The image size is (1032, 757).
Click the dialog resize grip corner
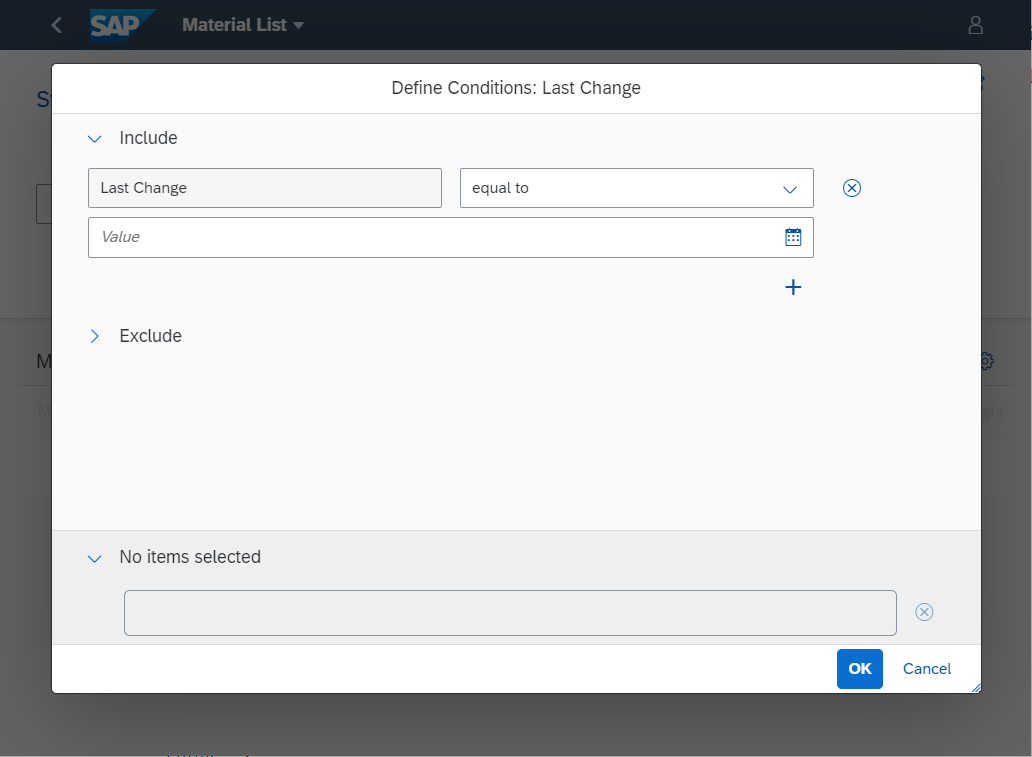pos(976,688)
